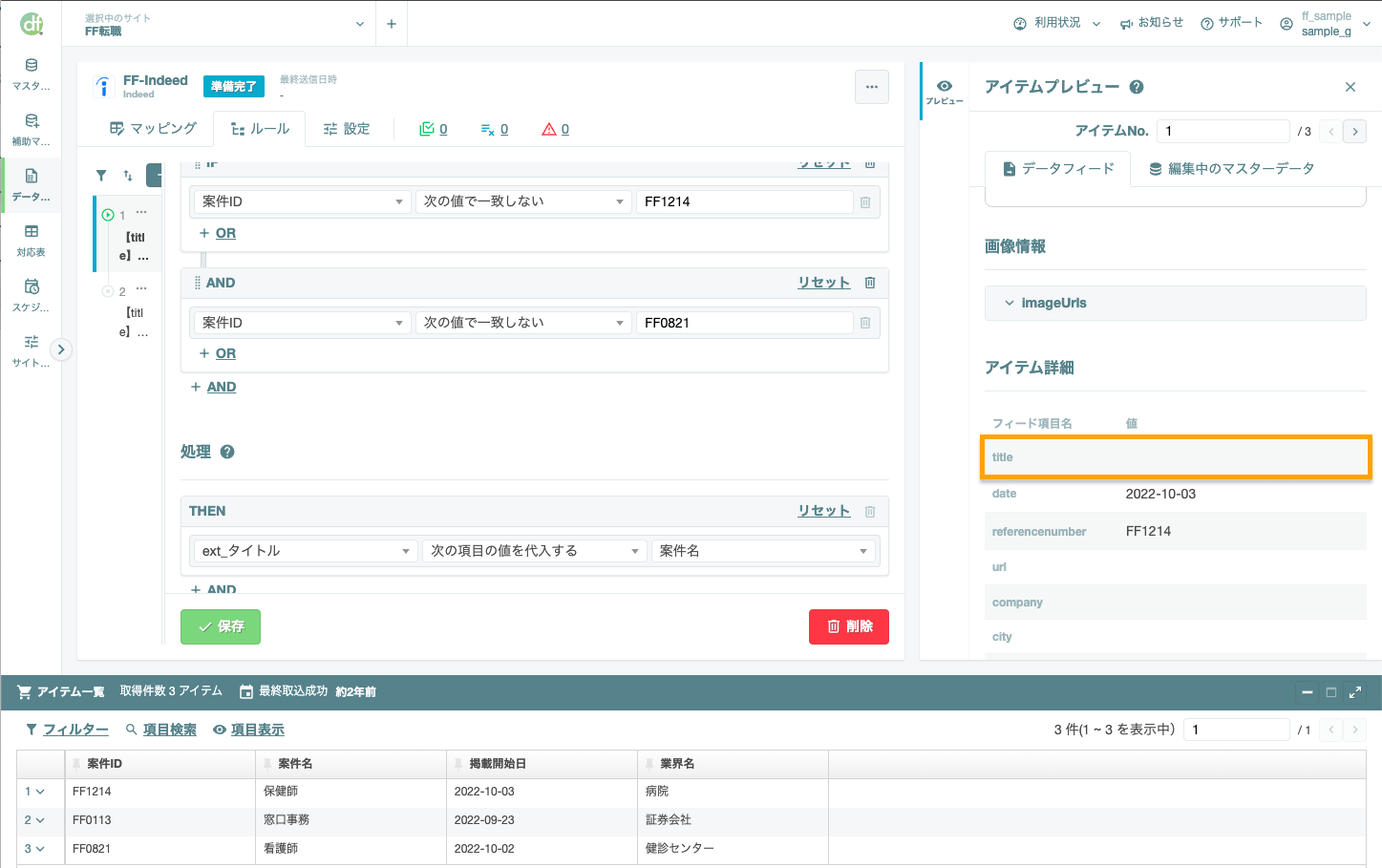Toggle pin on 掲載開始日 column
The height and width of the screenshot is (868, 1382).
tap(458, 764)
